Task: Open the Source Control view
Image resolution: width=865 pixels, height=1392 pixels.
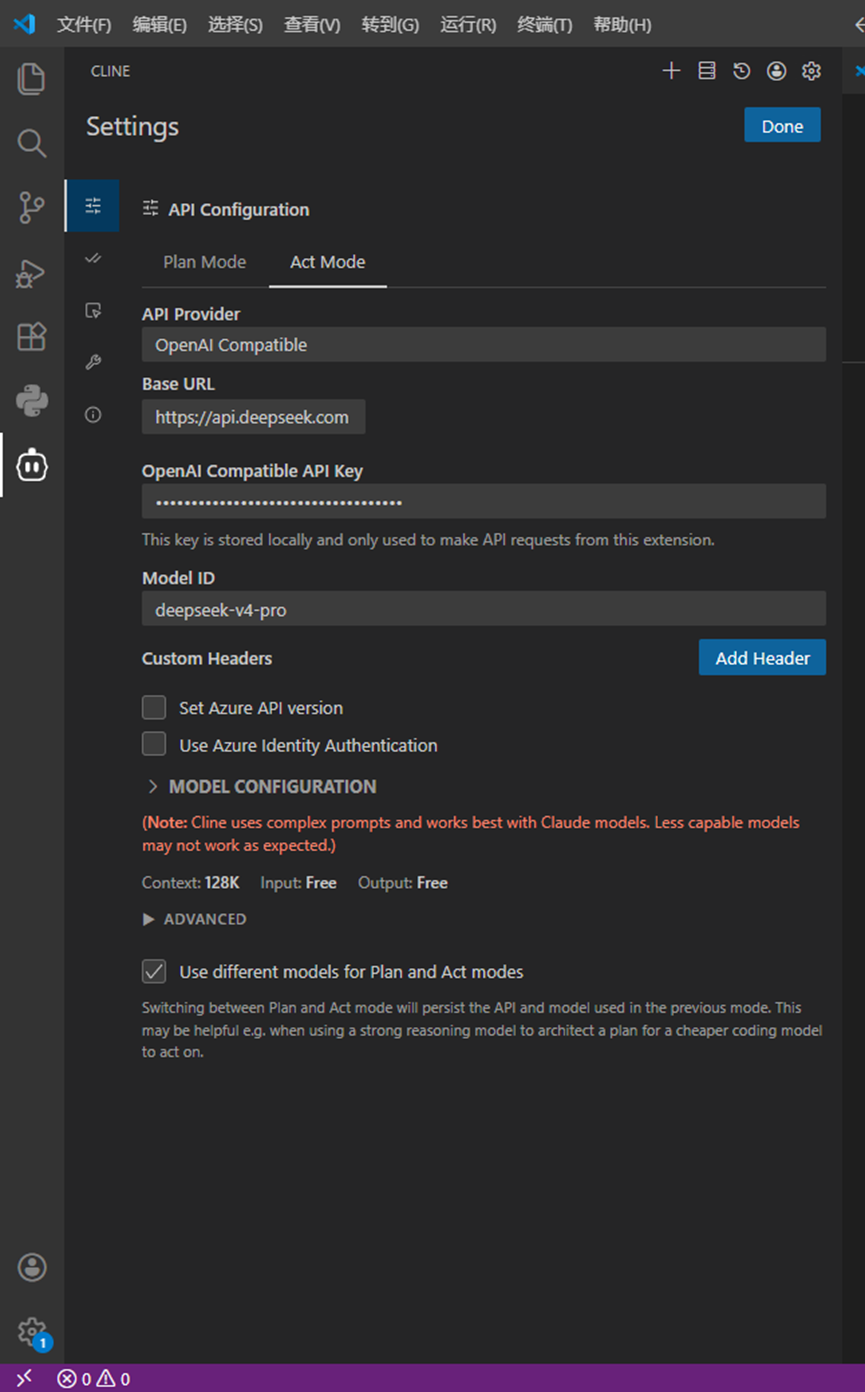Action: [32, 208]
